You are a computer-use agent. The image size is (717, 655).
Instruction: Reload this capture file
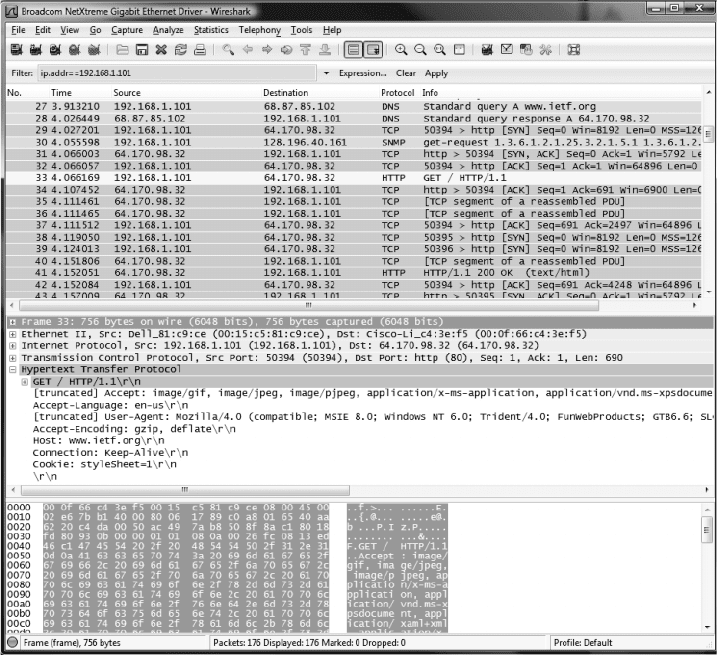point(181,49)
